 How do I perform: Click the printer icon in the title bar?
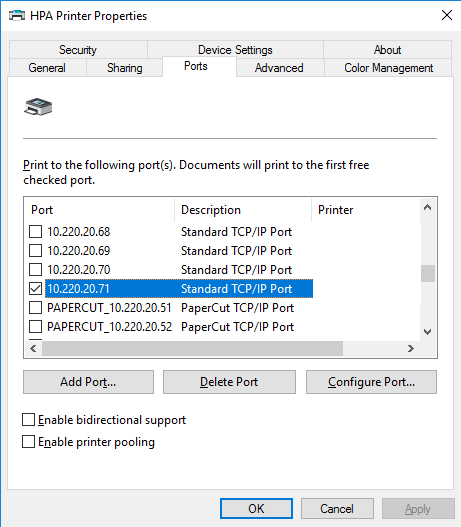click(x=17, y=15)
